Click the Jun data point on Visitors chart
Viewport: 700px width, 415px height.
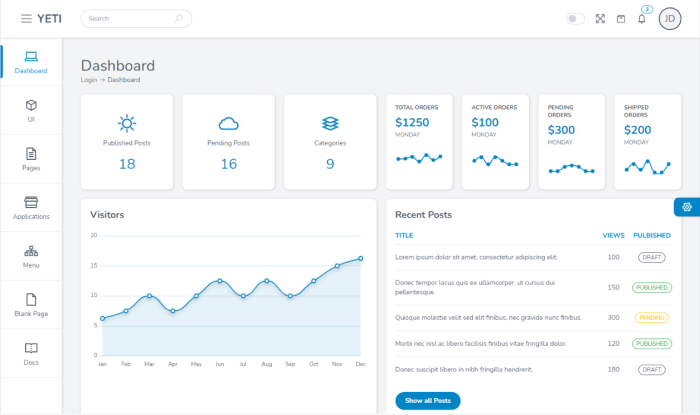click(220, 281)
